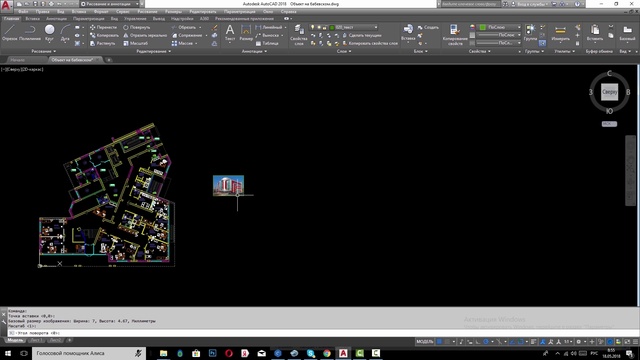This screenshot has width=640, height=360.
Task: Click the Сопряжение fillet tool
Action: click(x=187, y=36)
